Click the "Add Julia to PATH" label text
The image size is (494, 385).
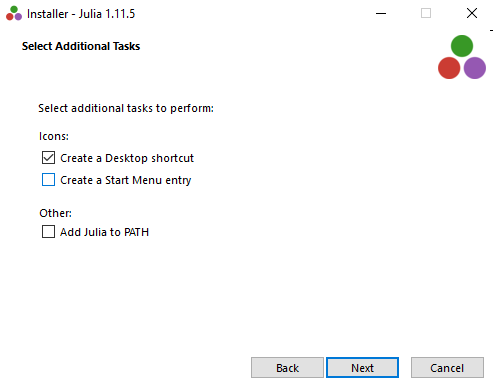tap(104, 232)
